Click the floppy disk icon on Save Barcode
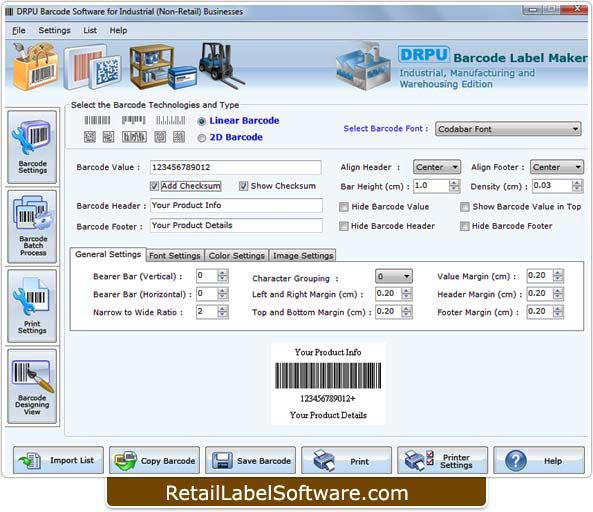The height and width of the screenshot is (512, 593). [x=222, y=460]
